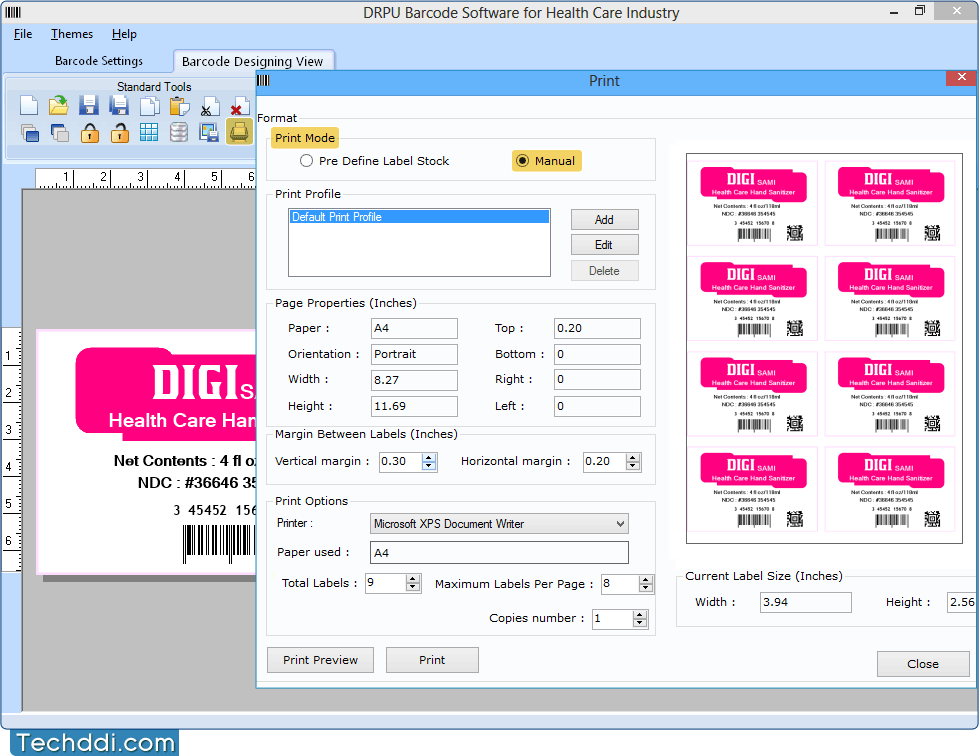This screenshot has height=756, width=979.
Task: Decrease Maximum Labels Per Page value
Action: (646, 589)
